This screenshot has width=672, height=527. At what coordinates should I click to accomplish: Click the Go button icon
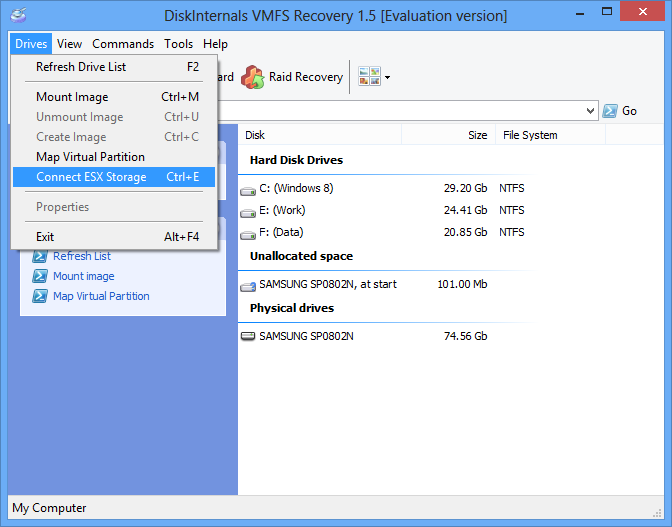(609, 111)
